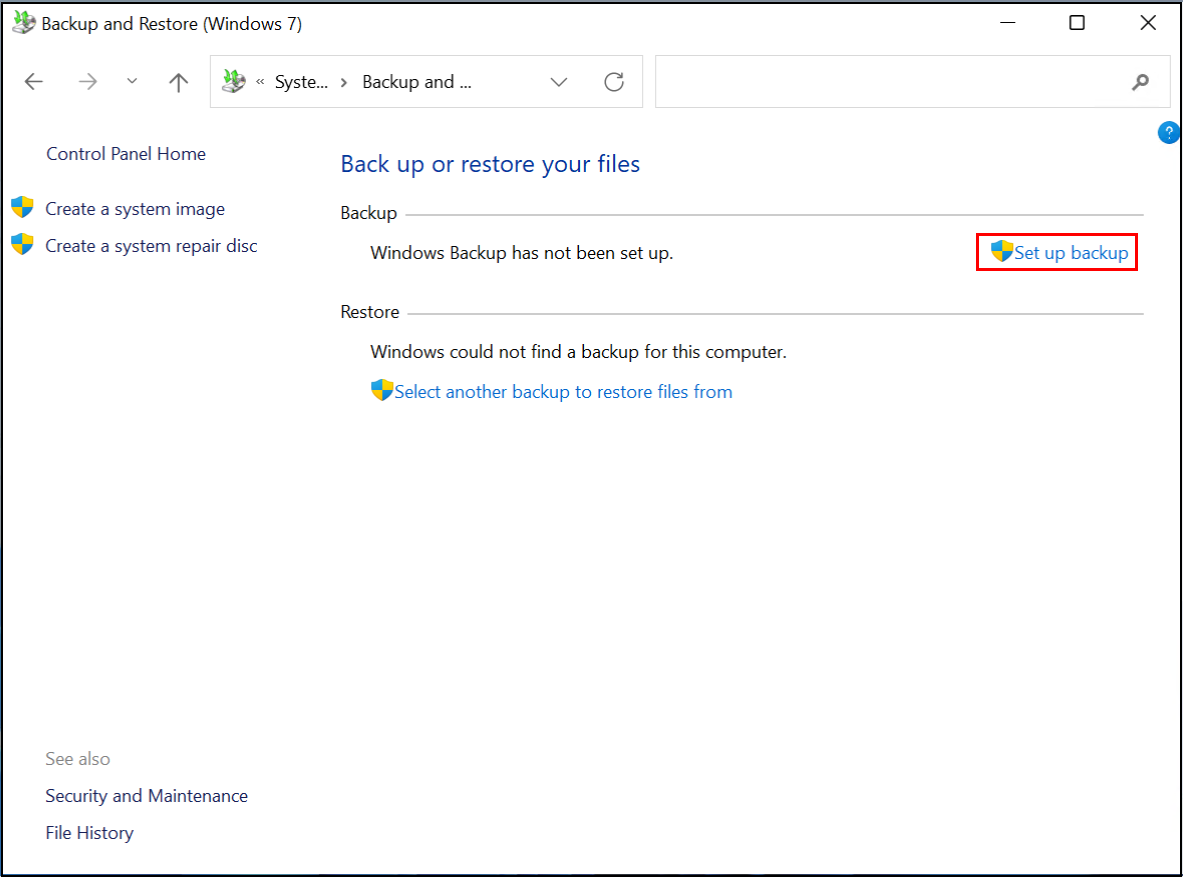
Task: Select the 'Backup and ...' breadcrumb segment
Action: point(416,82)
